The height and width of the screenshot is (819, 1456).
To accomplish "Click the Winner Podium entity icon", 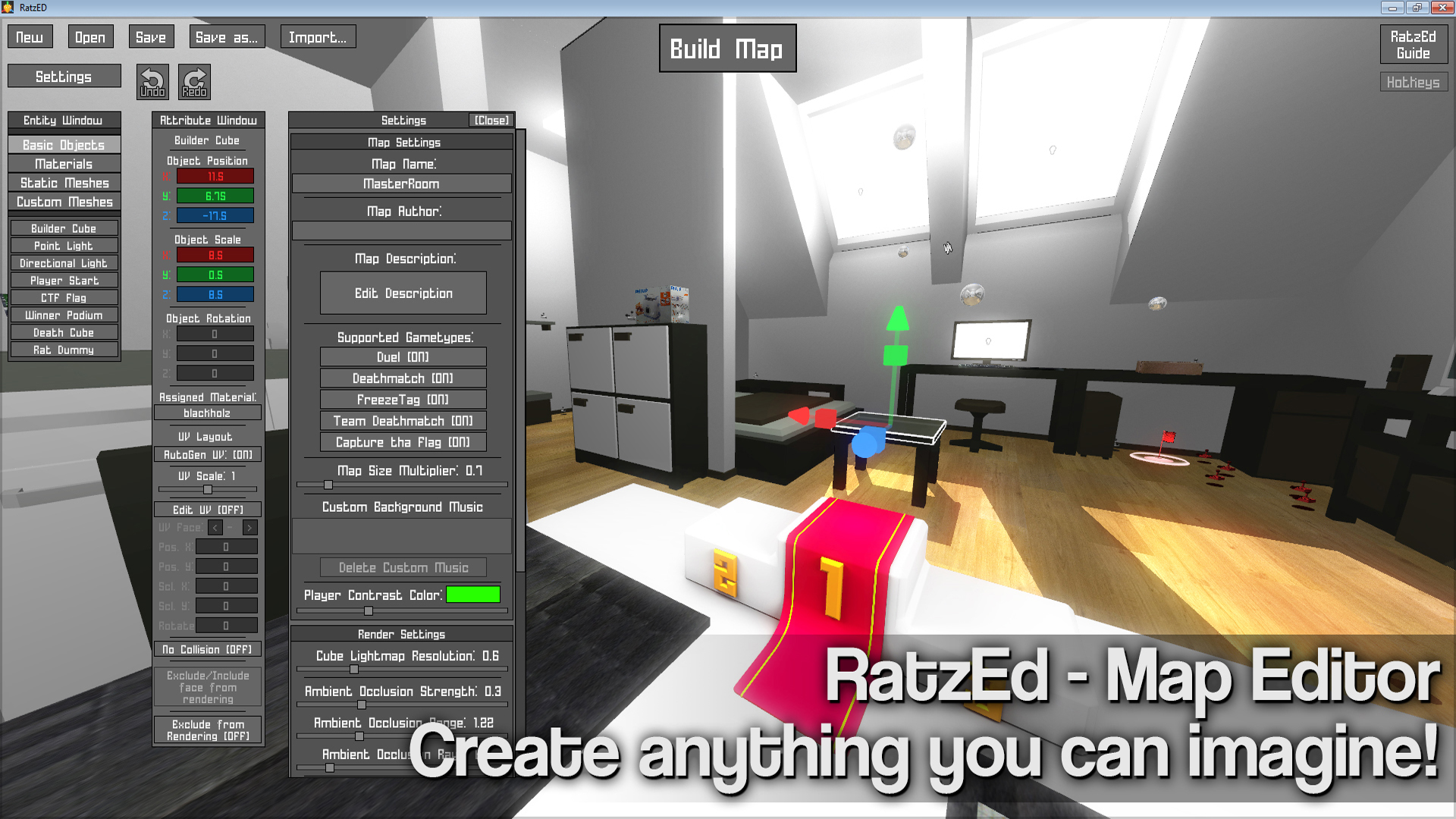I will click(x=64, y=314).
